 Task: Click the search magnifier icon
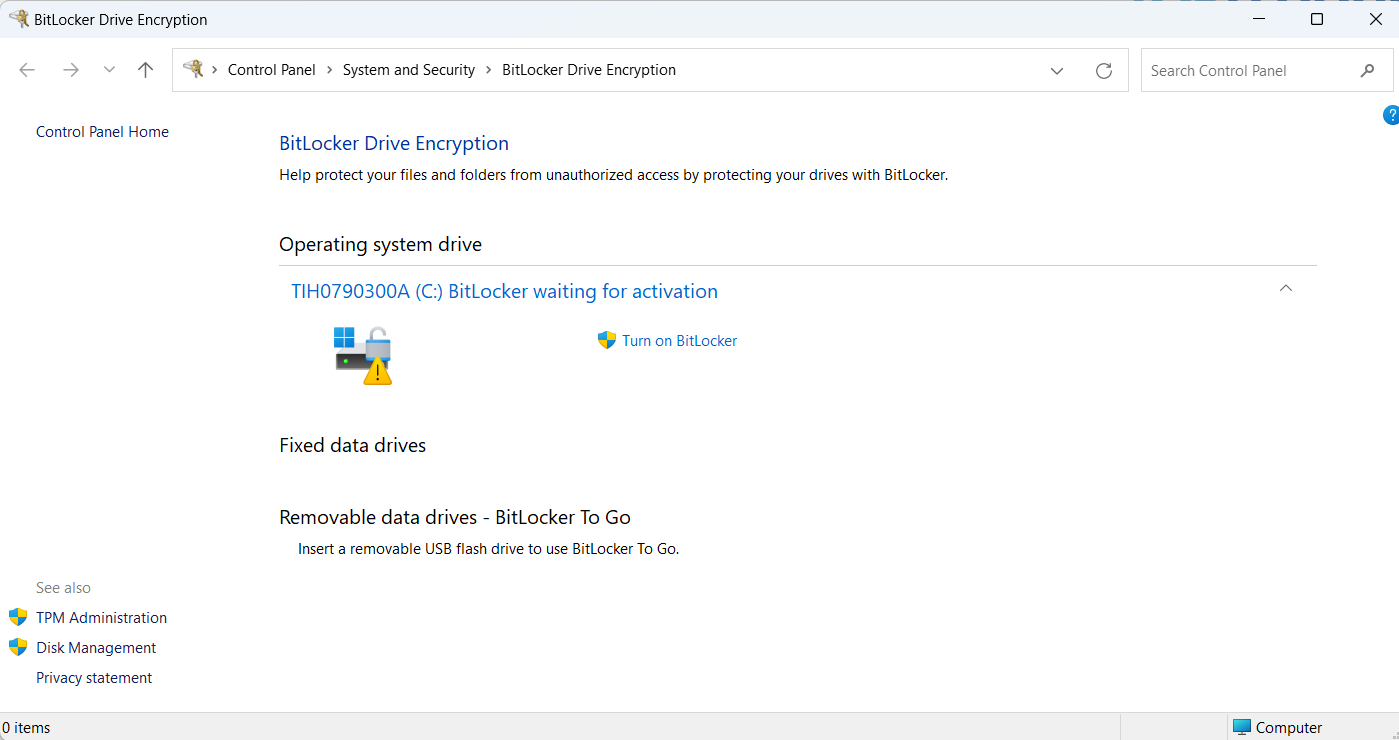coord(1367,70)
